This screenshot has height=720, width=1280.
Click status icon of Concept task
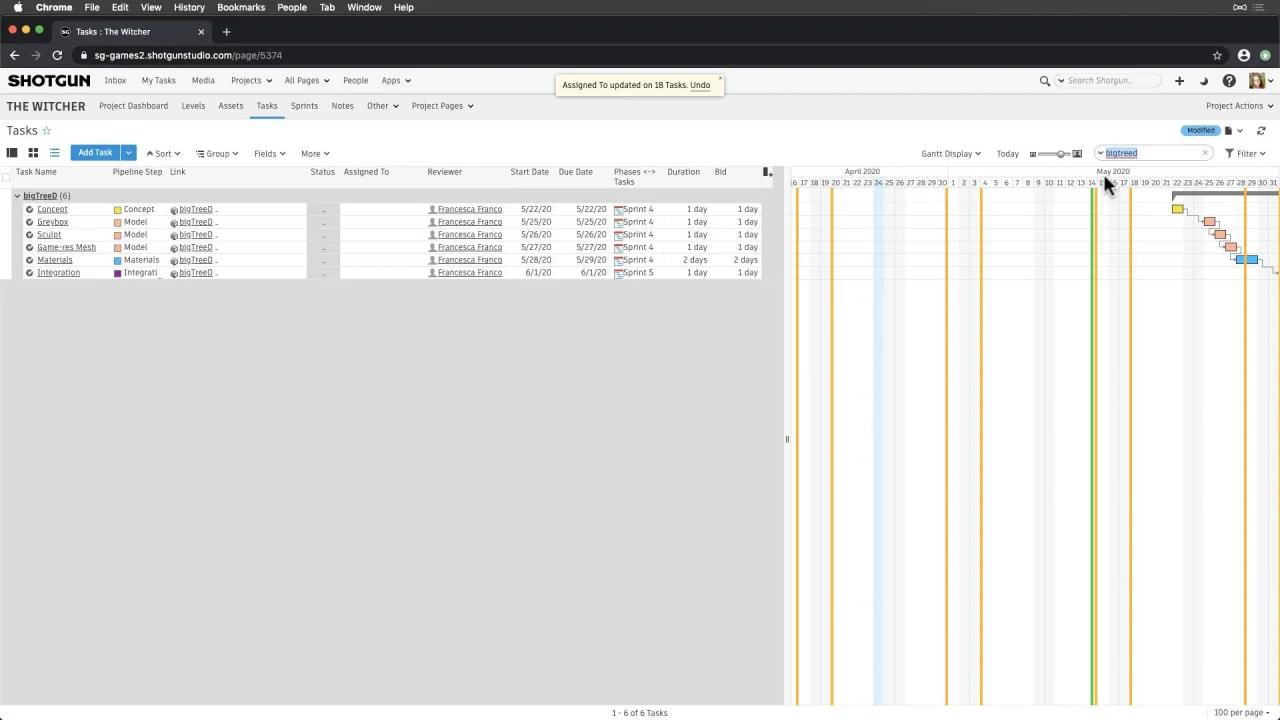(x=29, y=209)
